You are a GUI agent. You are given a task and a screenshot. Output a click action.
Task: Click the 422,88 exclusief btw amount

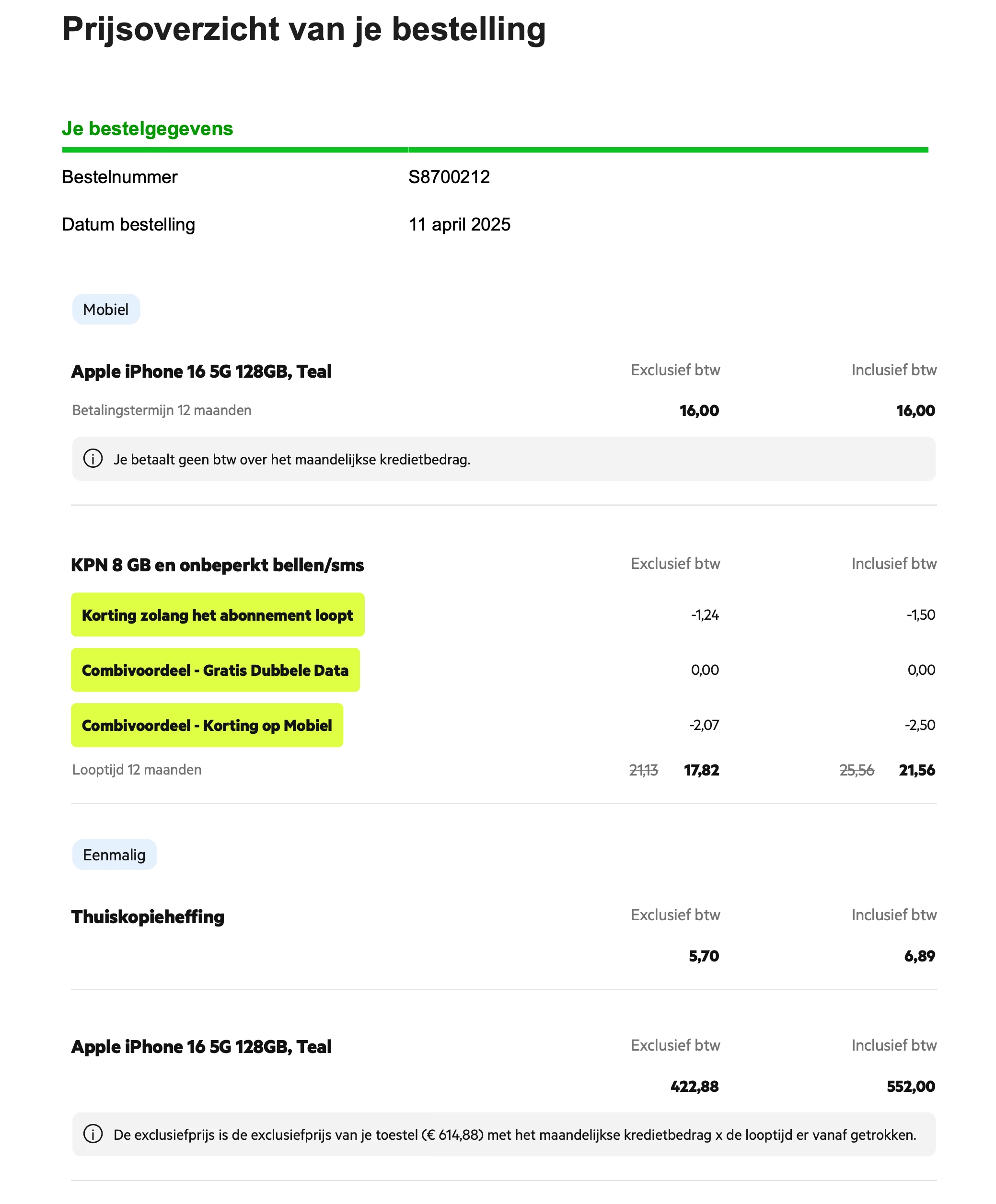[694, 1087]
